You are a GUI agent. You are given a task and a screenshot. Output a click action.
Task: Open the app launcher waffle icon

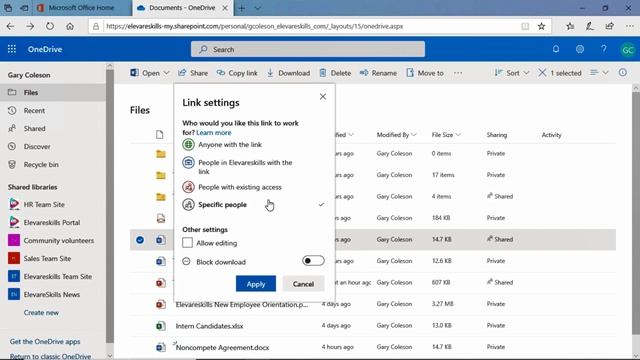click(12, 49)
